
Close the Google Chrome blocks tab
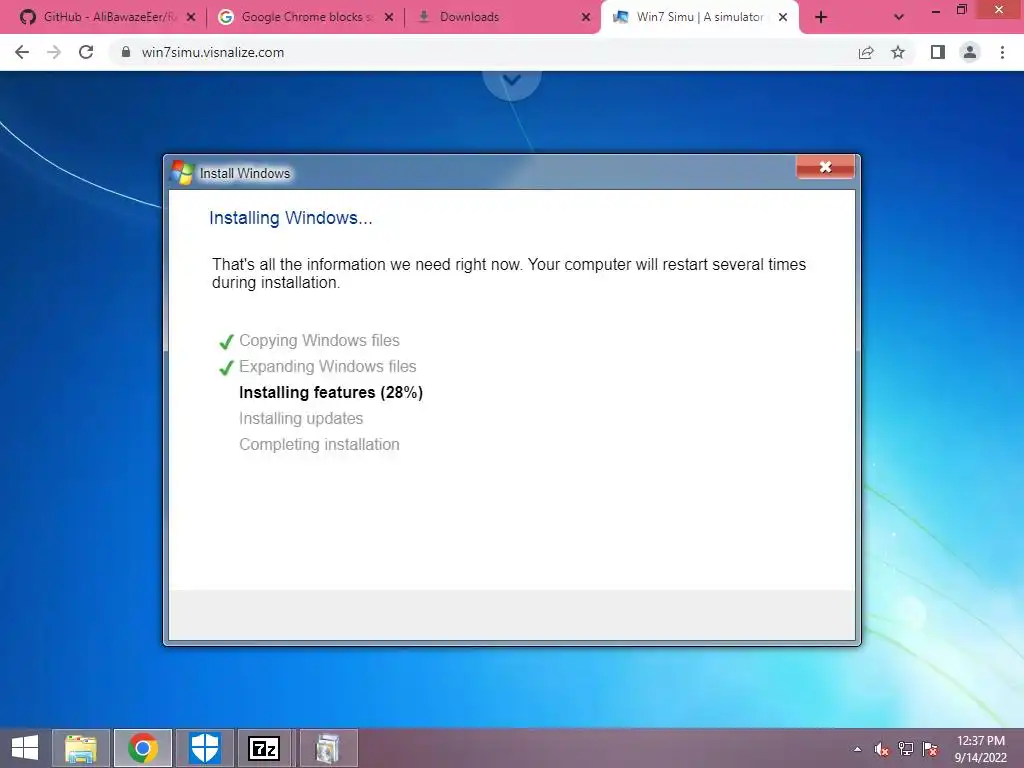click(389, 17)
